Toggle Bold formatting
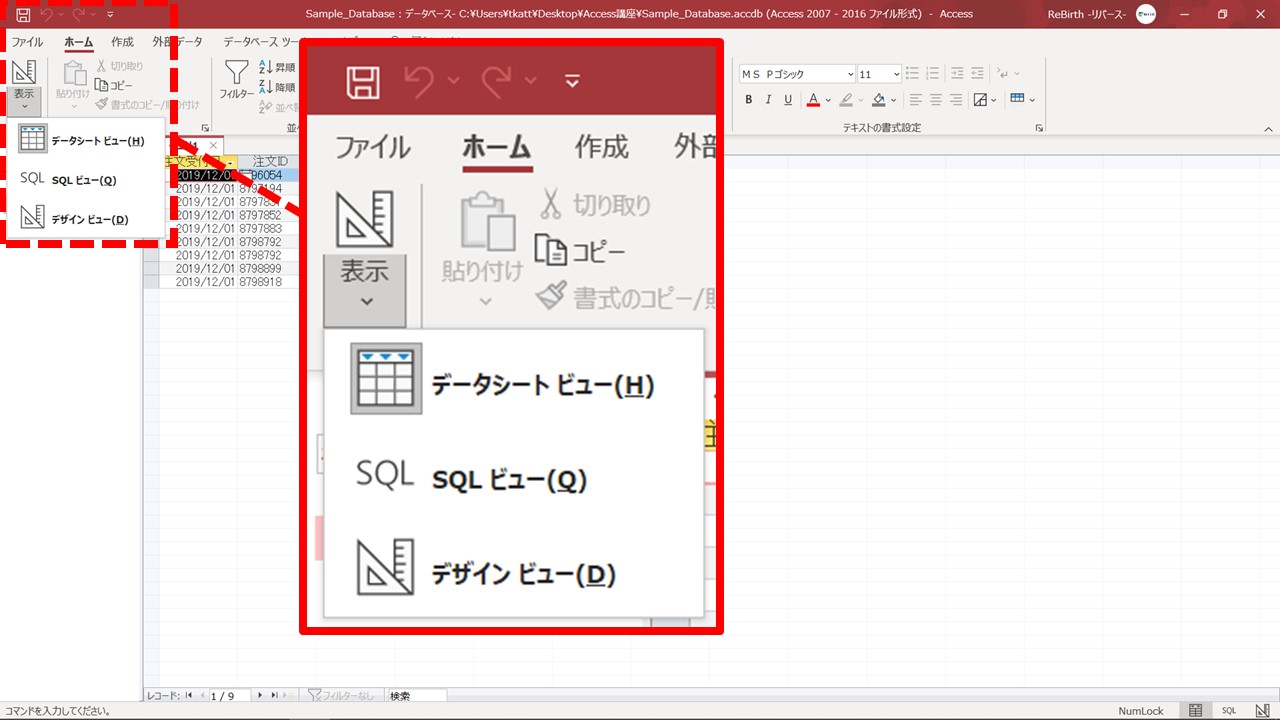The width and height of the screenshot is (1280, 720). tap(749, 100)
